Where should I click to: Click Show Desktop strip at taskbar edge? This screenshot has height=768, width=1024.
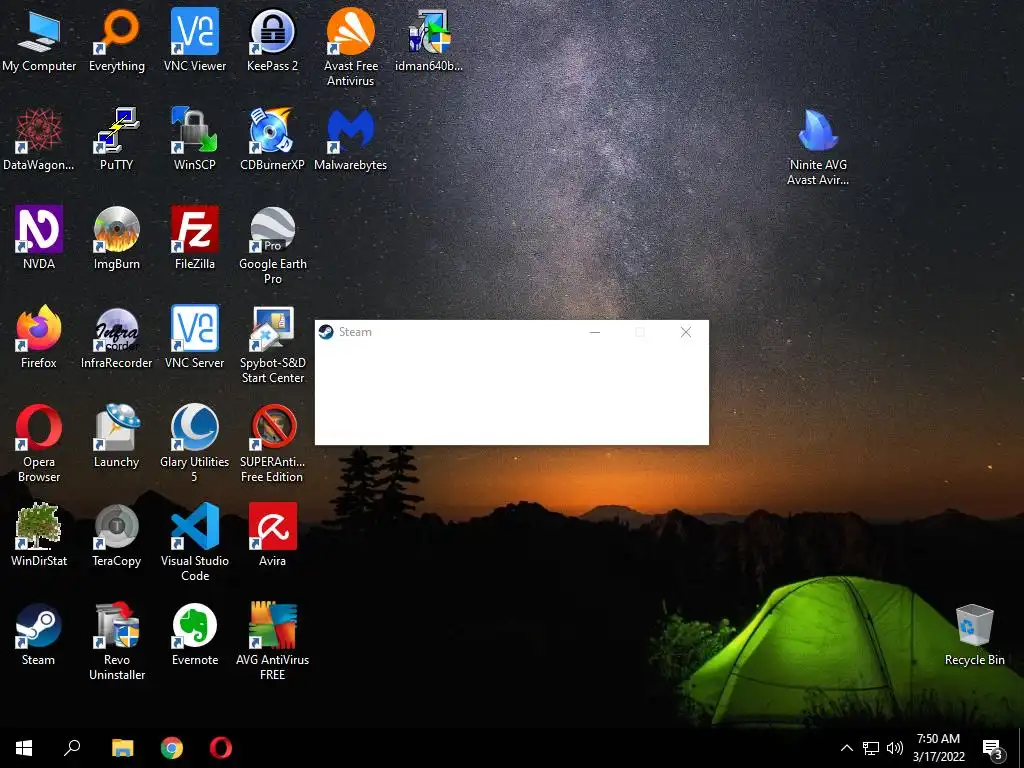click(x=1021, y=748)
